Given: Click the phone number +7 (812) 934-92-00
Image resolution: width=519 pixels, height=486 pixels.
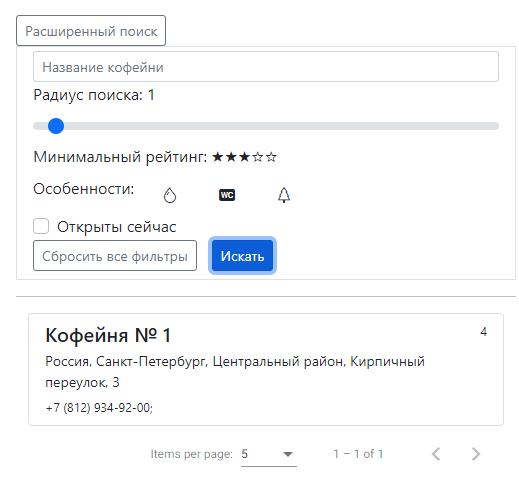Looking at the screenshot, I should pos(99,408).
